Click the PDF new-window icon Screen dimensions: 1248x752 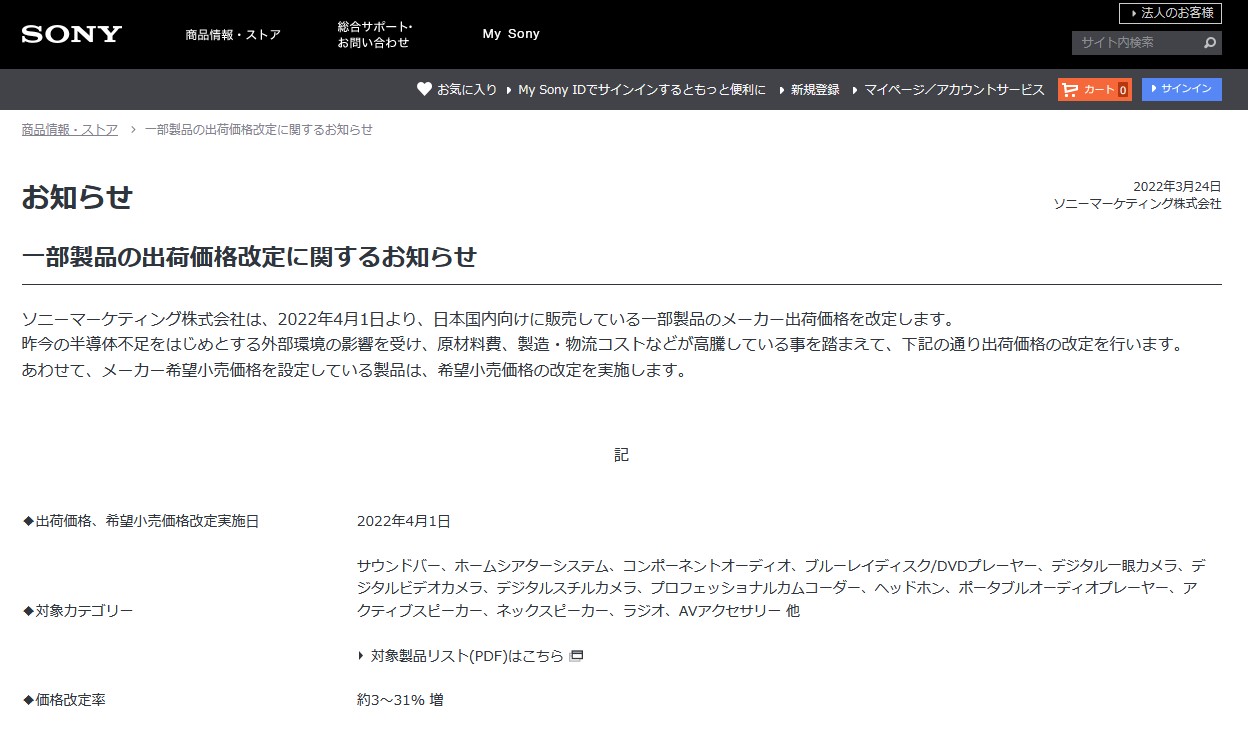(576, 656)
